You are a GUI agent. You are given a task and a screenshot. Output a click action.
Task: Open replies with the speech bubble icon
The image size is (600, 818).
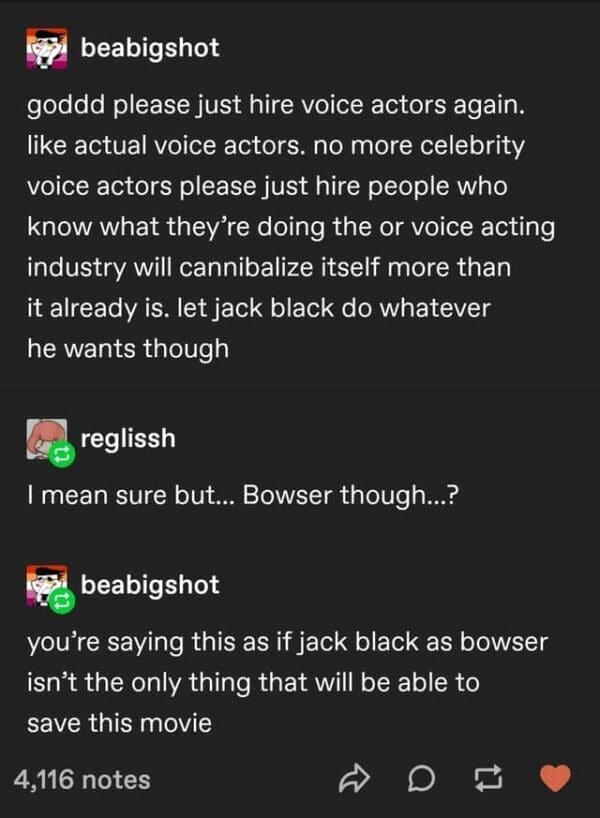[x=421, y=779]
